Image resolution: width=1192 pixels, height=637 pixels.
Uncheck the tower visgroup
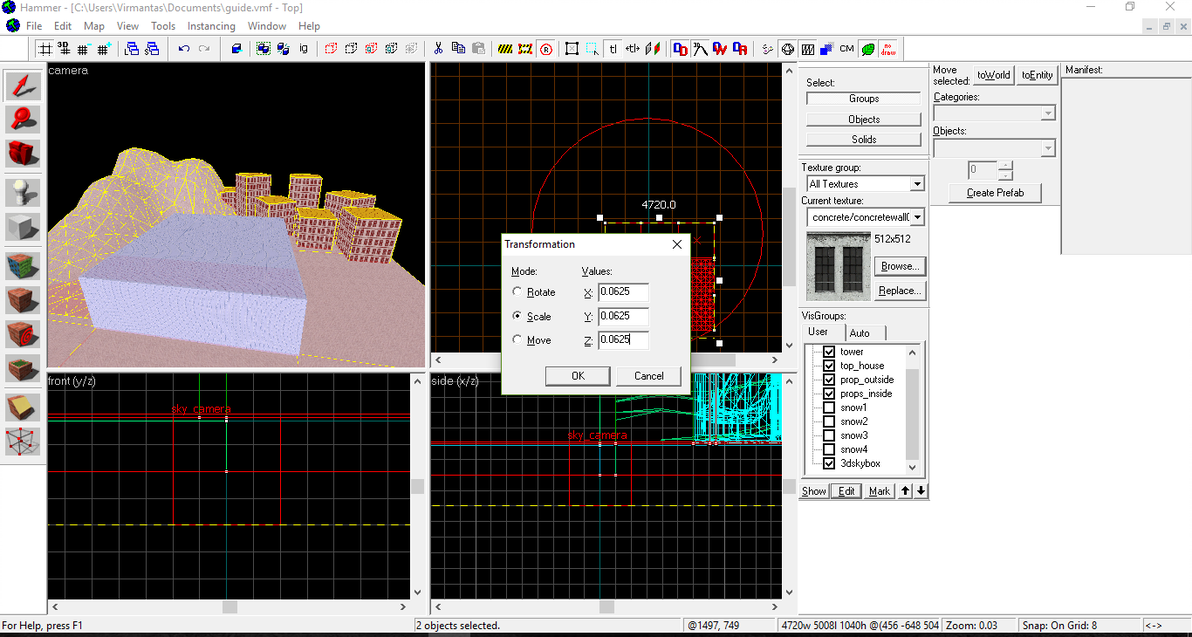point(828,352)
